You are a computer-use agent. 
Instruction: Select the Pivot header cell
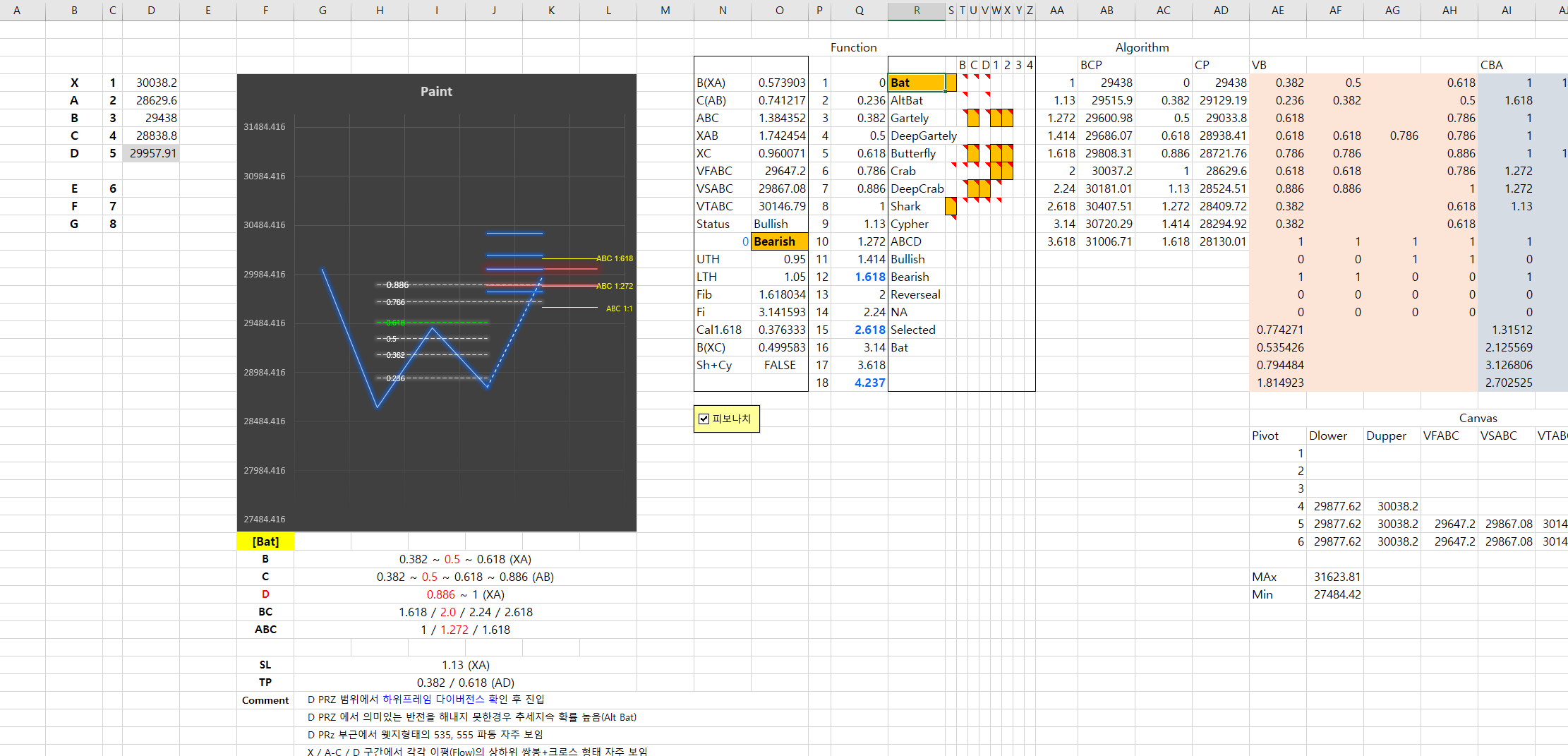[1278, 436]
